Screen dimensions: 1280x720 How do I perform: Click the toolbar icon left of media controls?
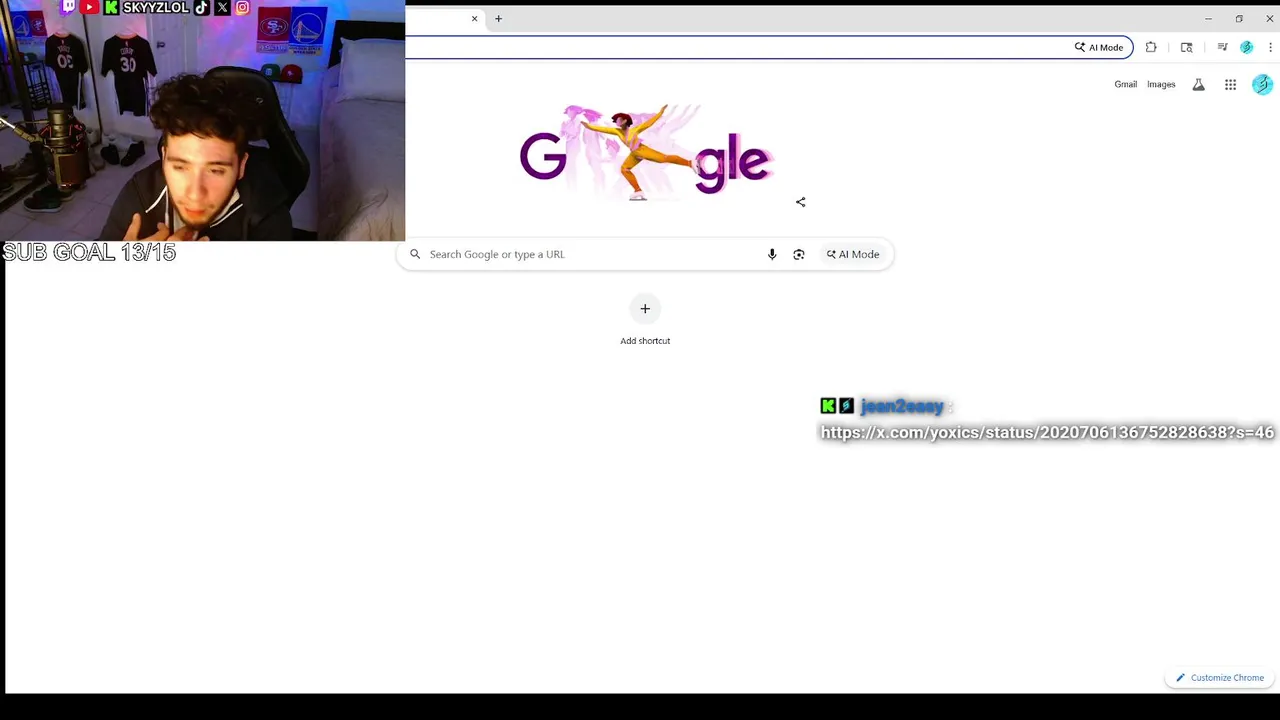tap(1187, 47)
